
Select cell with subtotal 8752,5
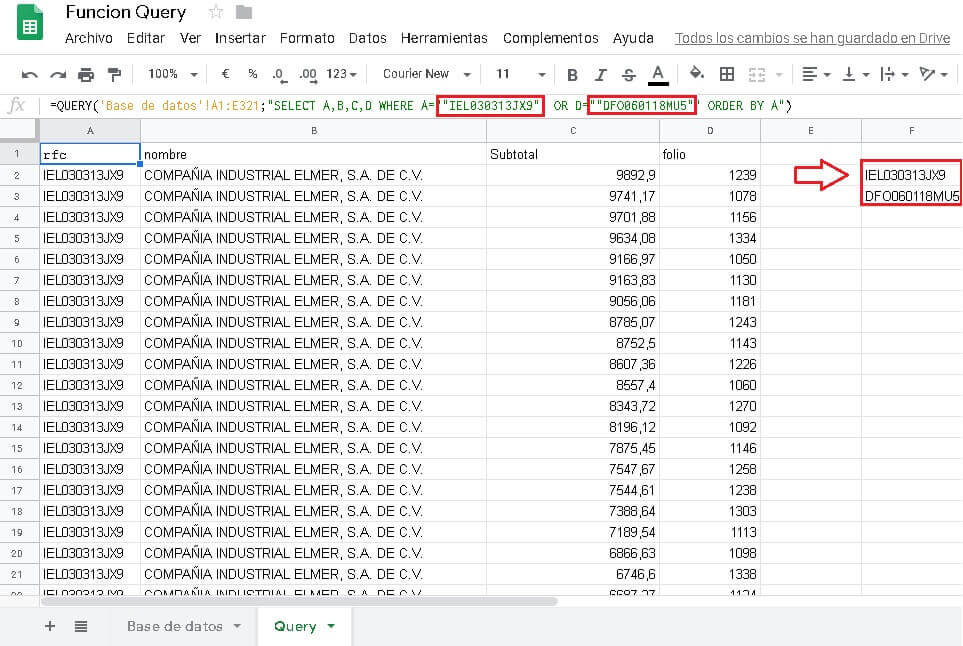572,343
